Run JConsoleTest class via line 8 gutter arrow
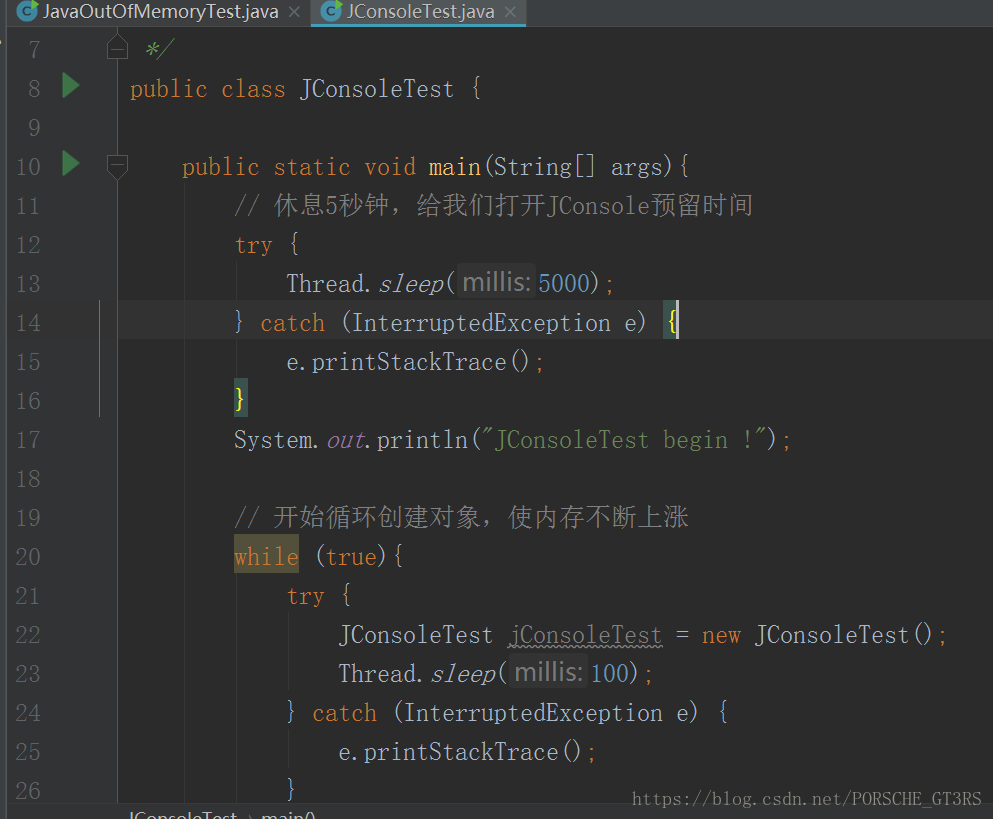Image resolution: width=993 pixels, height=819 pixels. click(x=71, y=86)
